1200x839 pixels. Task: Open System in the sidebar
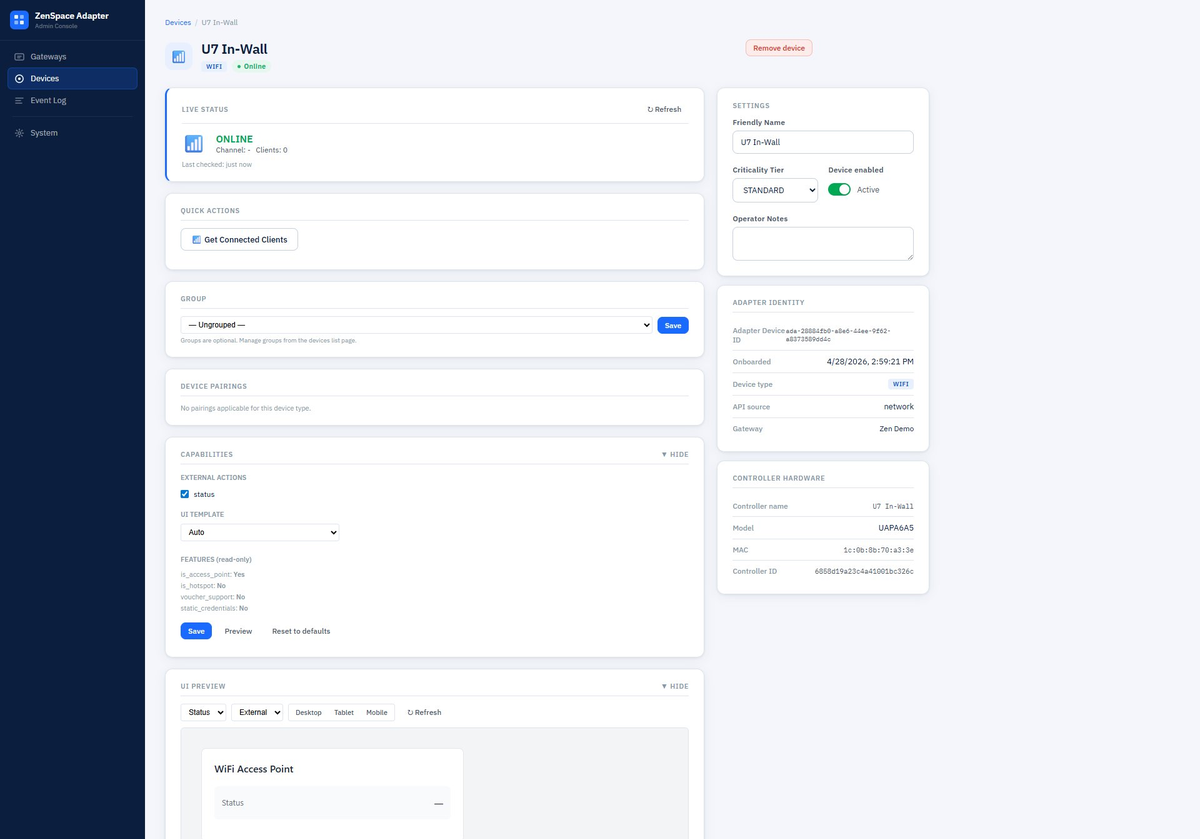(72, 133)
